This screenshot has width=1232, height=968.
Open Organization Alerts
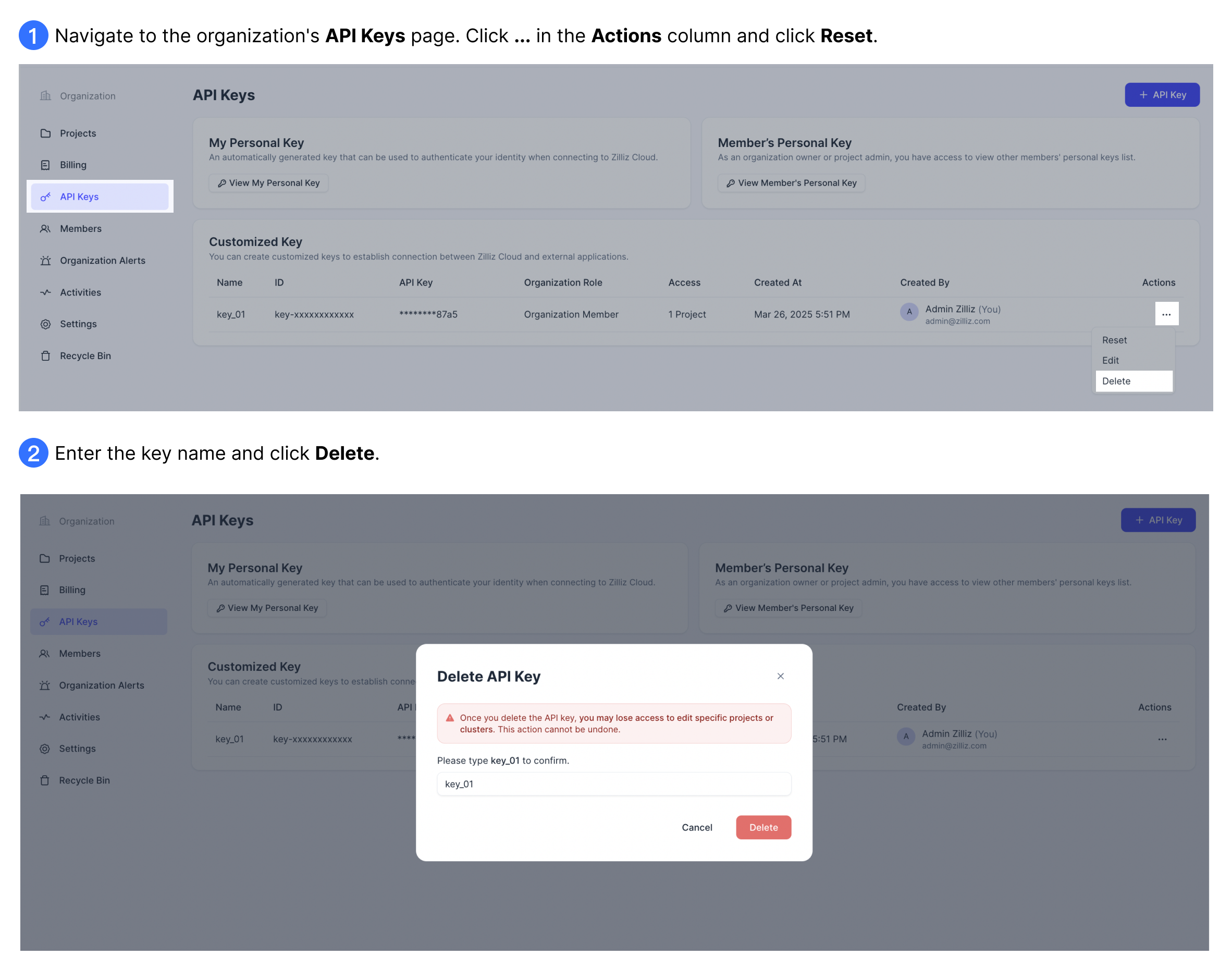(103, 260)
